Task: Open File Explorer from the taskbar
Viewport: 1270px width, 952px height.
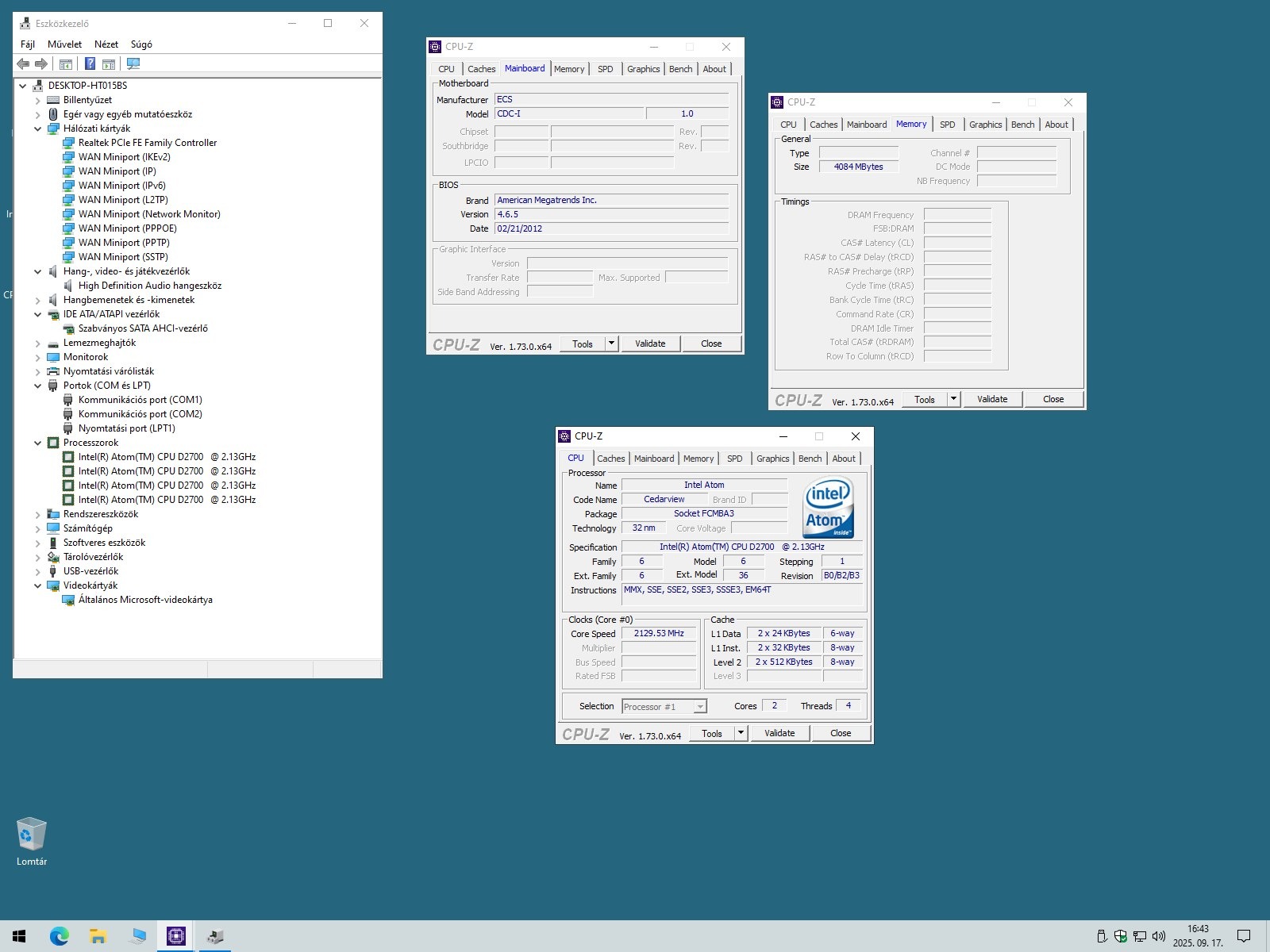Action: [98, 936]
